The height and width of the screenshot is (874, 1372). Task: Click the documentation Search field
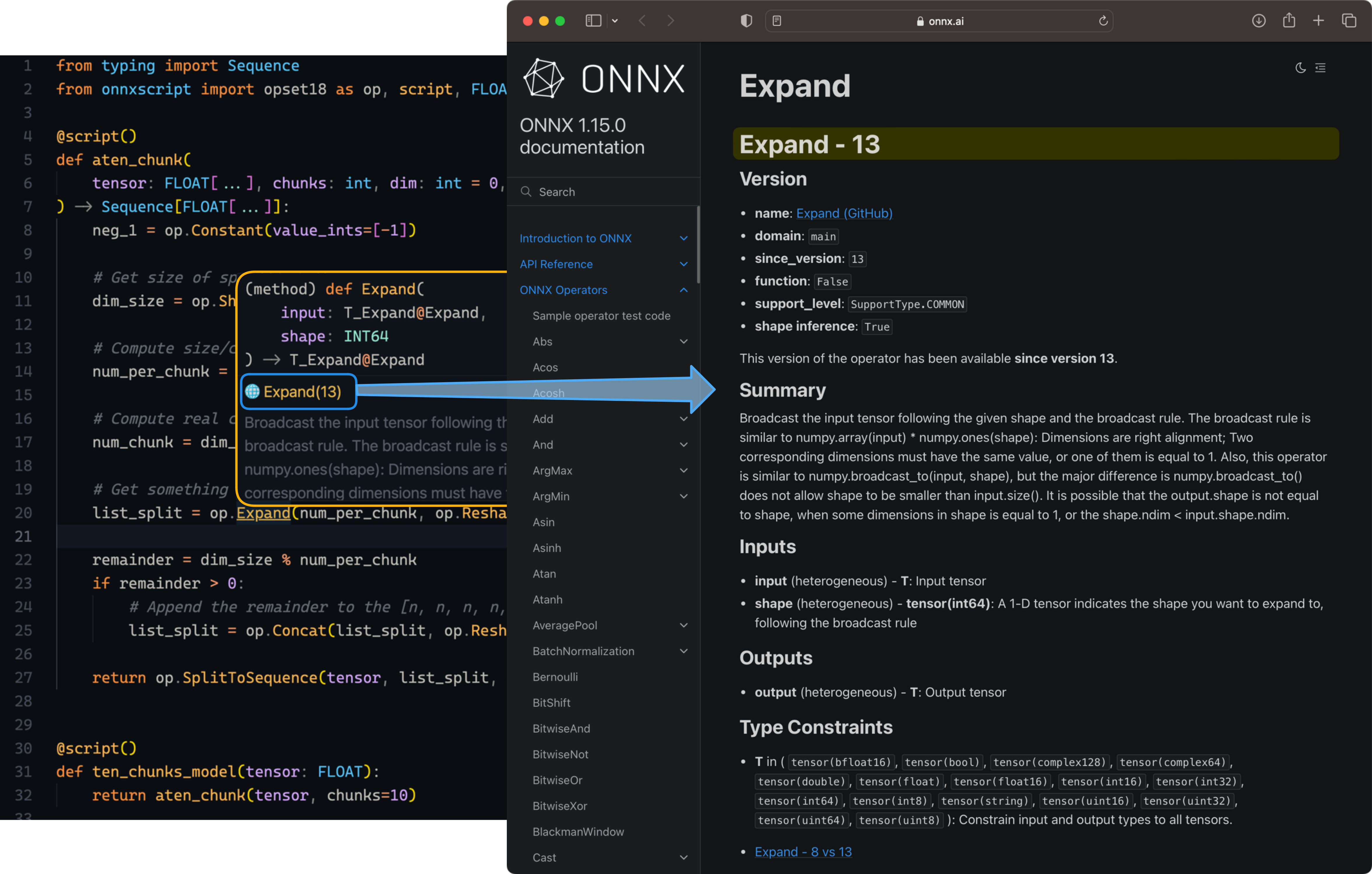click(x=604, y=192)
